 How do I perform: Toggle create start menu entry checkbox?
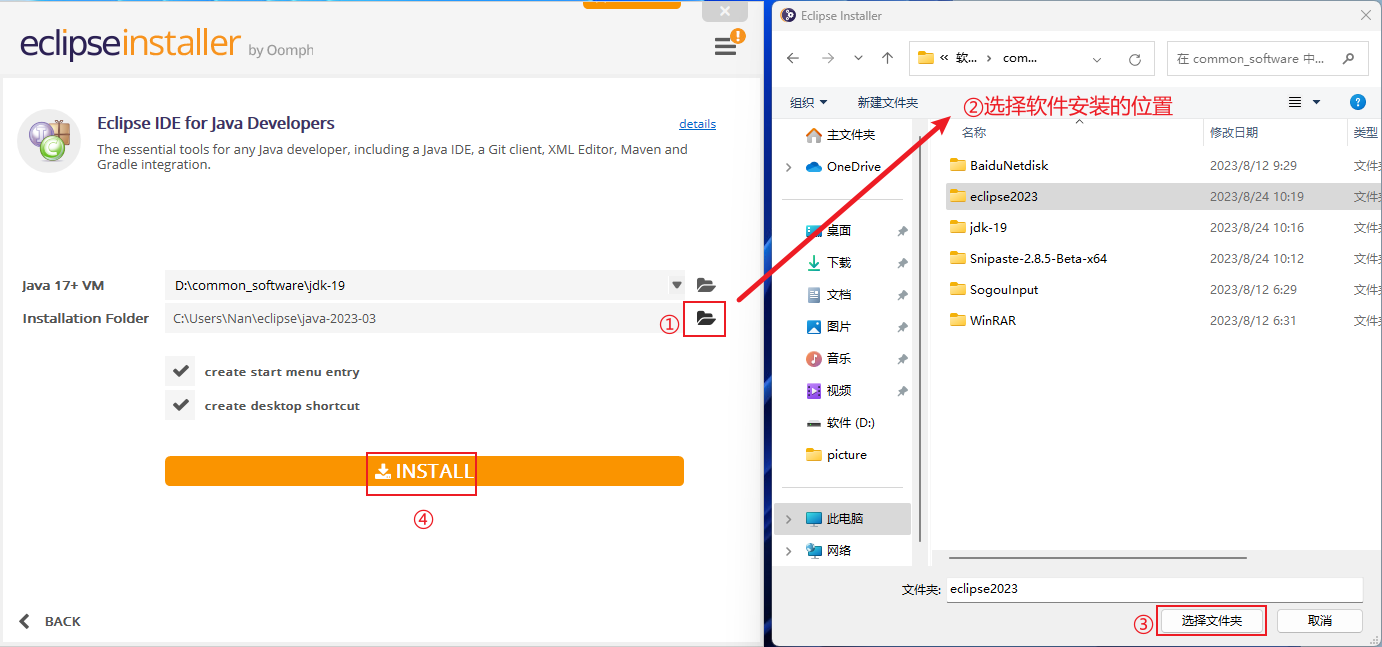pos(180,371)
